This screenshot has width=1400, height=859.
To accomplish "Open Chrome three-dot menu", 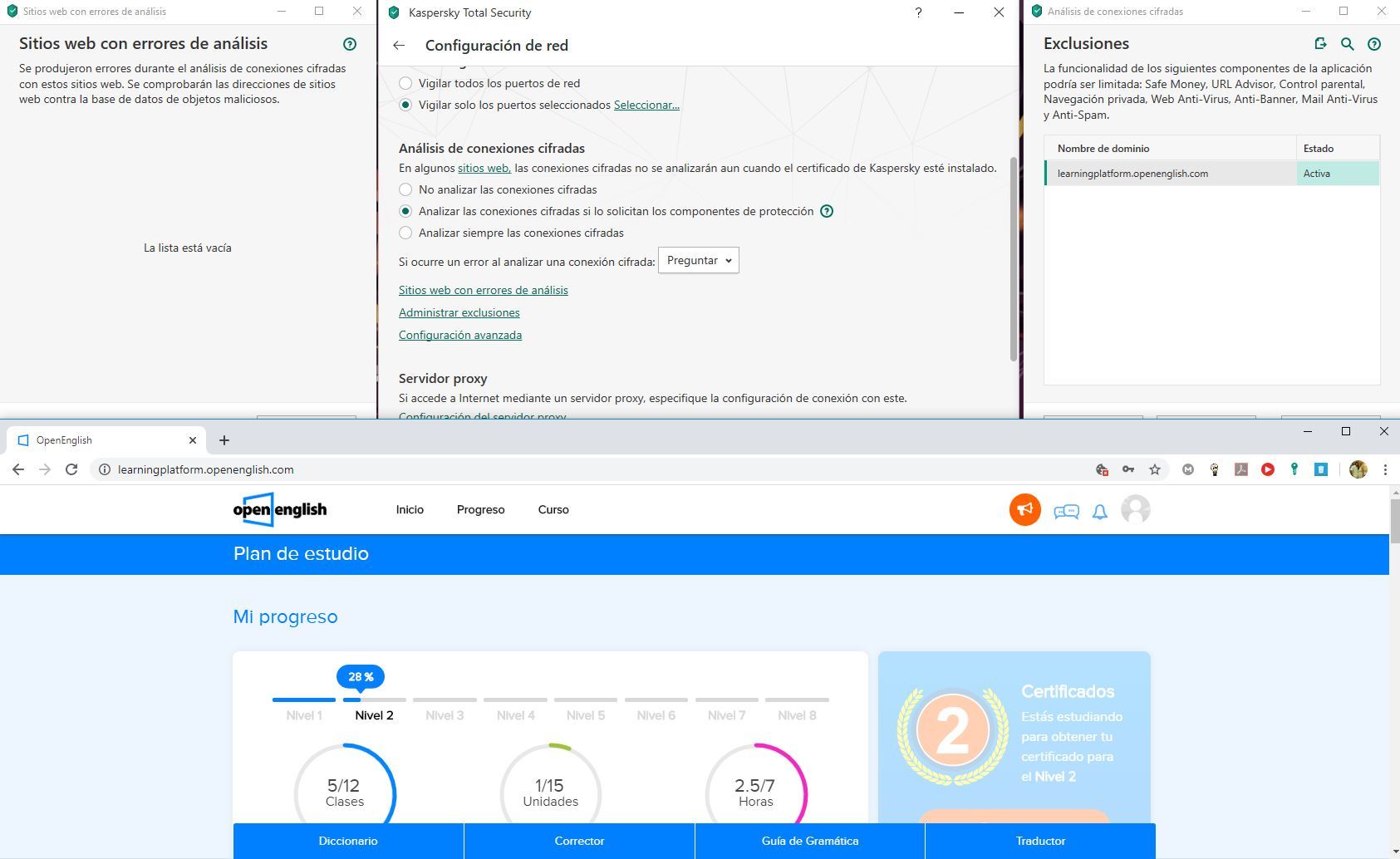I will [1385, 469].
